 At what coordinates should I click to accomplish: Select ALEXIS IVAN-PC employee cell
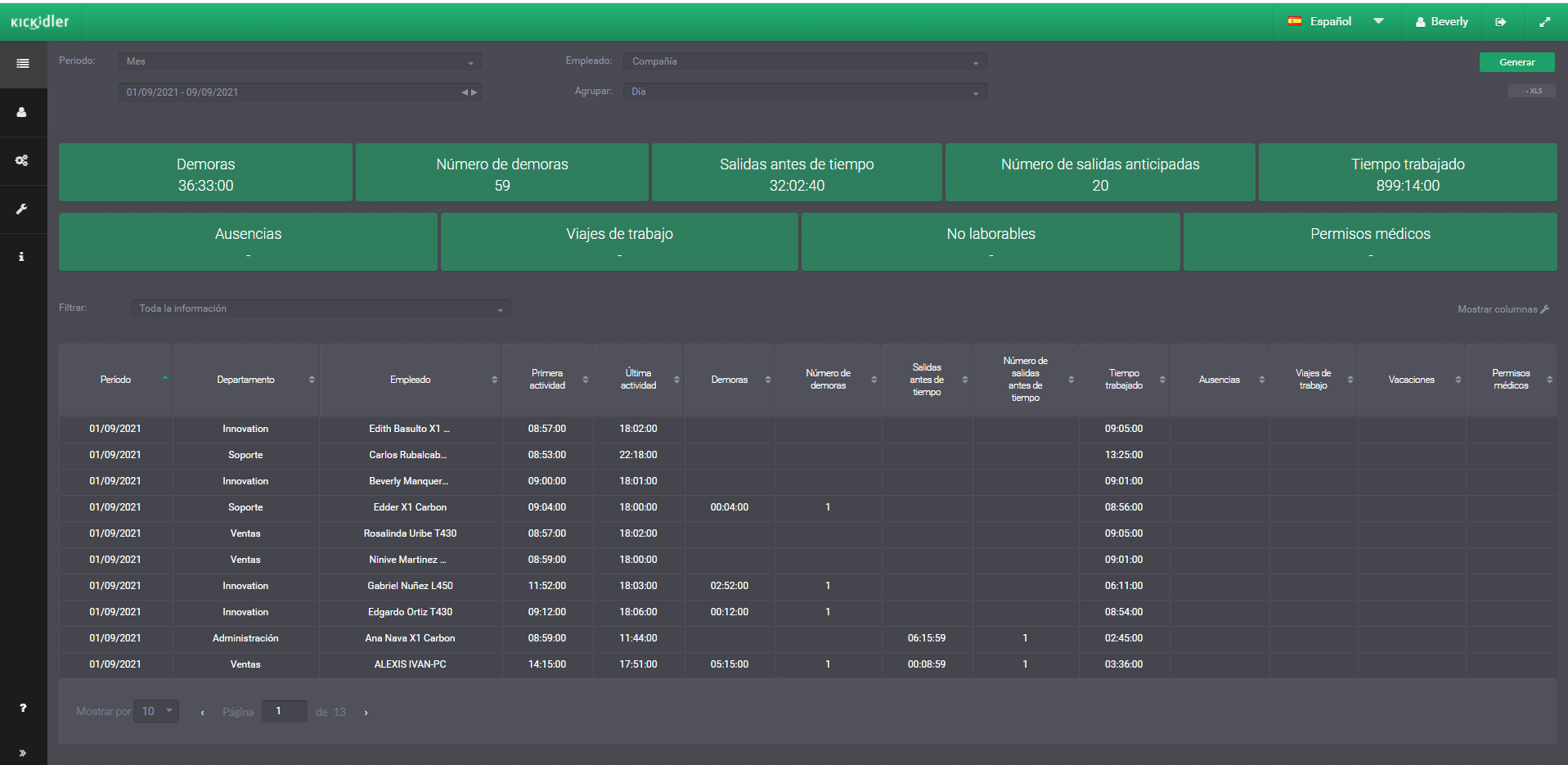[x=410, y=664]
